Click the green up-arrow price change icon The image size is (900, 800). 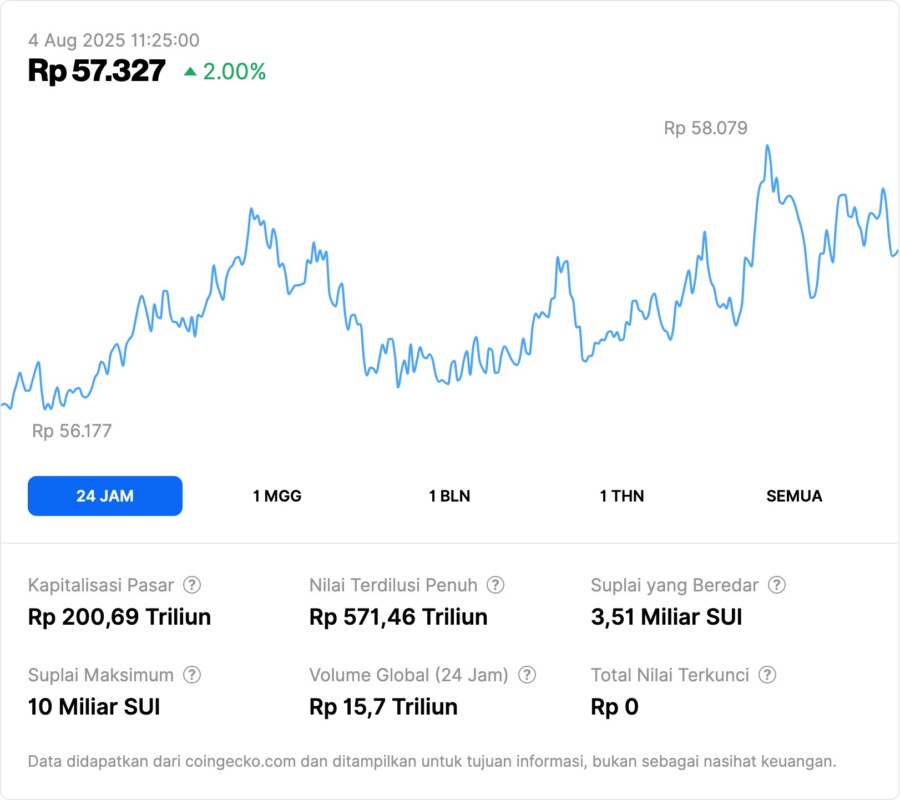(190, 72)
